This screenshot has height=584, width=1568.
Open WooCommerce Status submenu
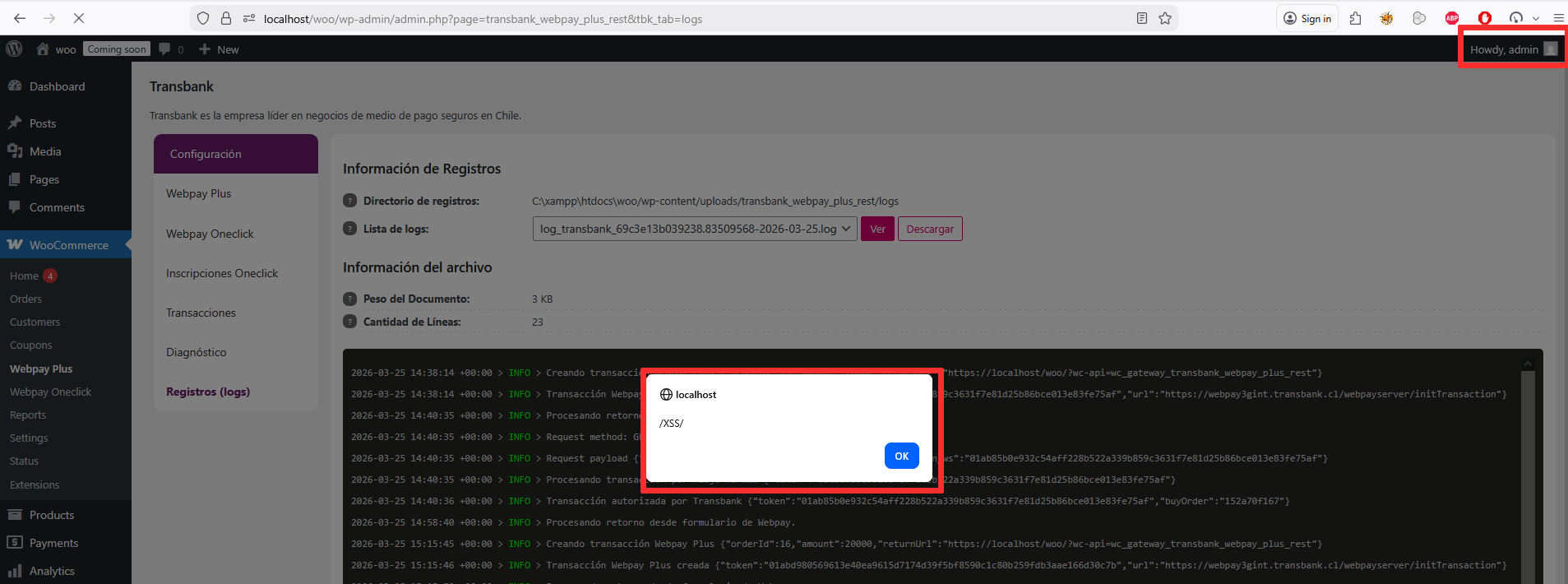point(24,461)
